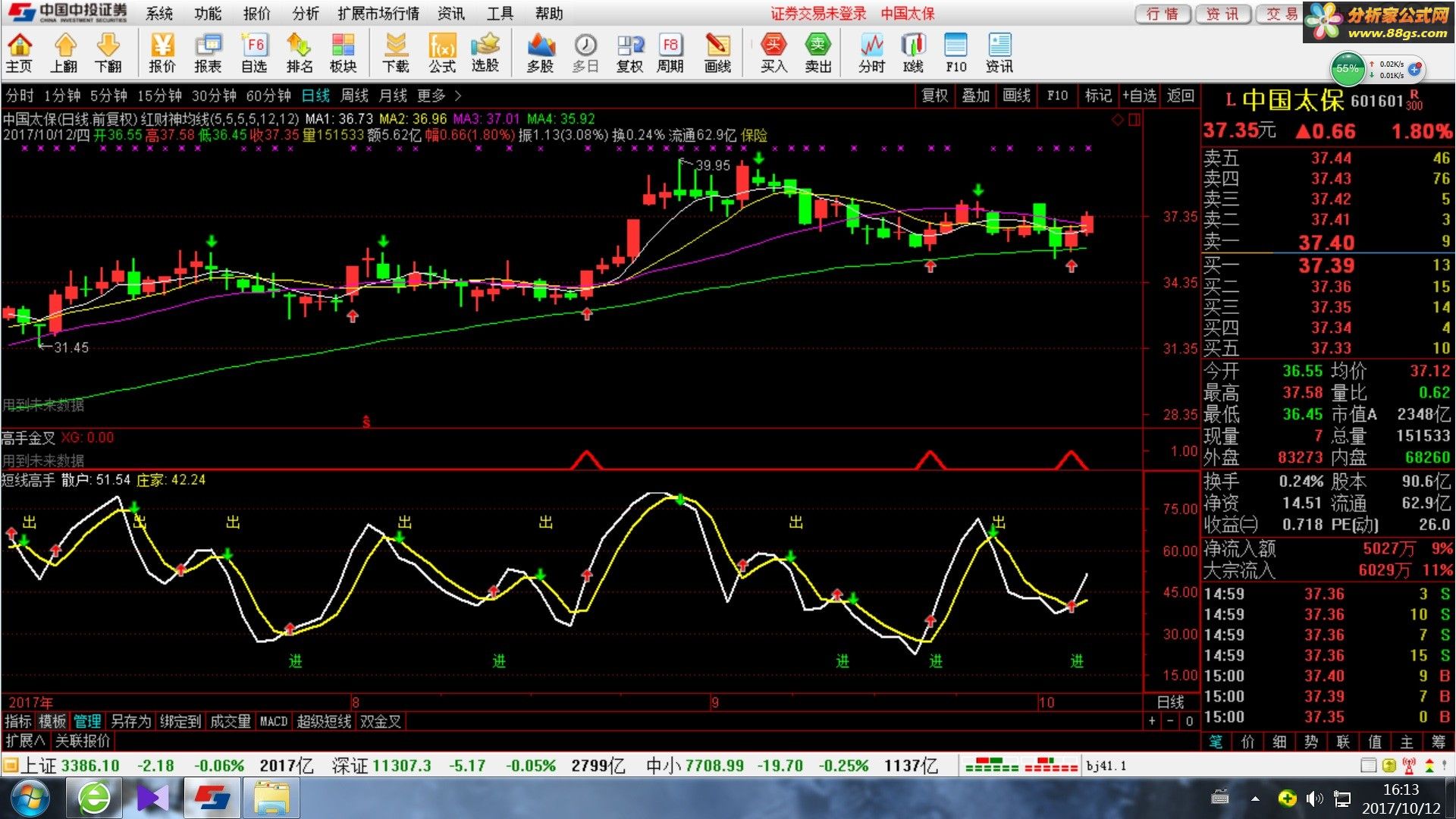Open the 帮助 menu
Image resolution: width=1456 pixels, height=819 pixels.
coord(549,14)
